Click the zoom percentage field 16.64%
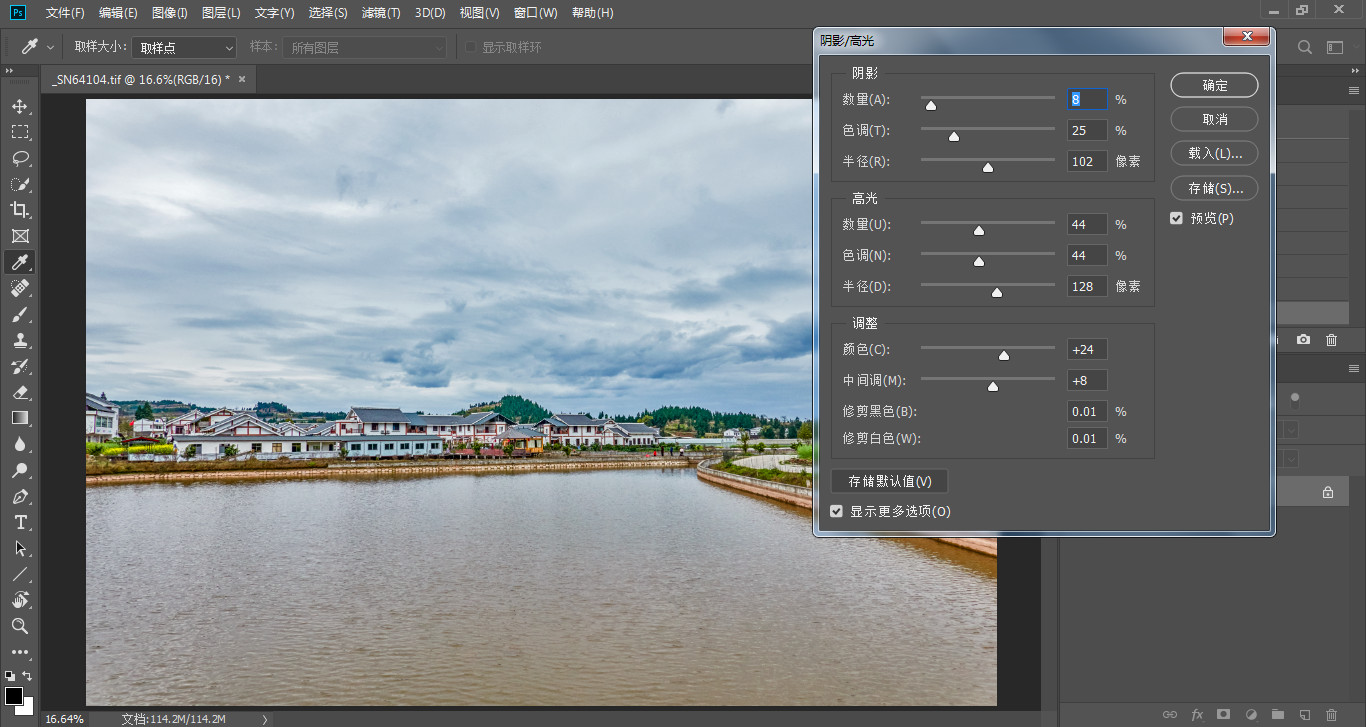The width and height of the screenshot is (1366, 727). (64, 718)
